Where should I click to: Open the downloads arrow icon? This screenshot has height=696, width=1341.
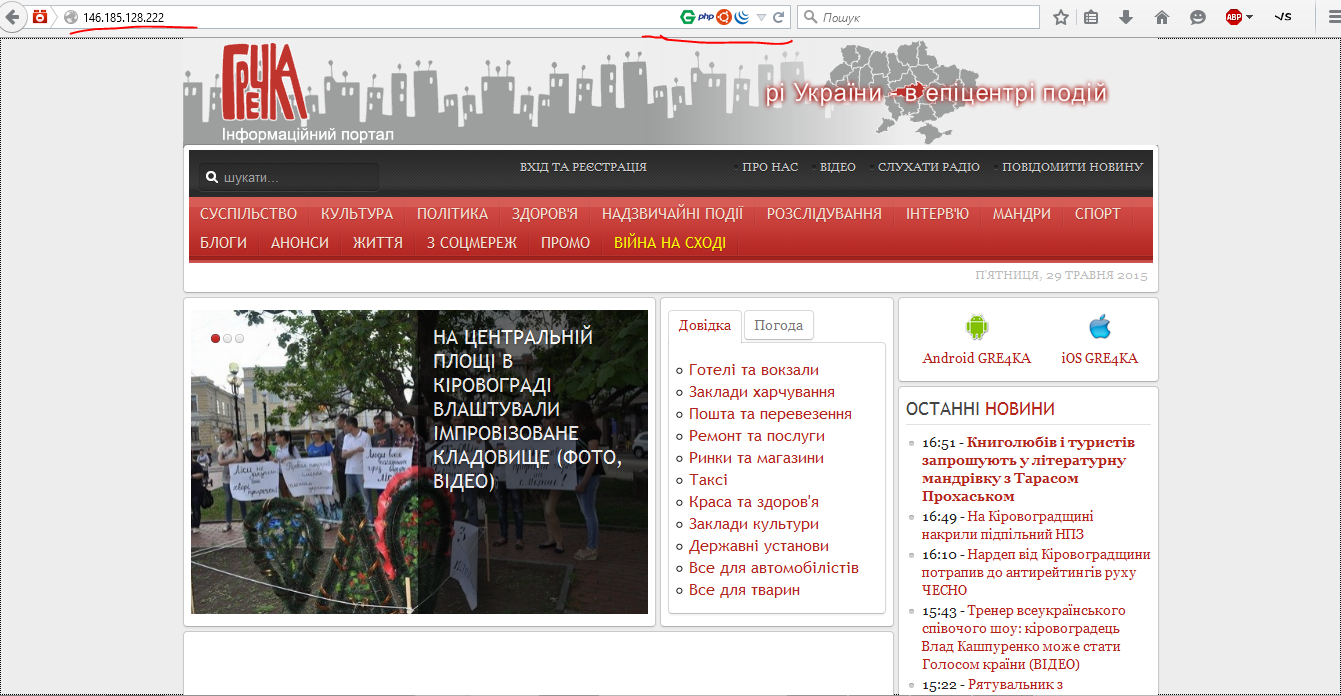point(1126,17)
